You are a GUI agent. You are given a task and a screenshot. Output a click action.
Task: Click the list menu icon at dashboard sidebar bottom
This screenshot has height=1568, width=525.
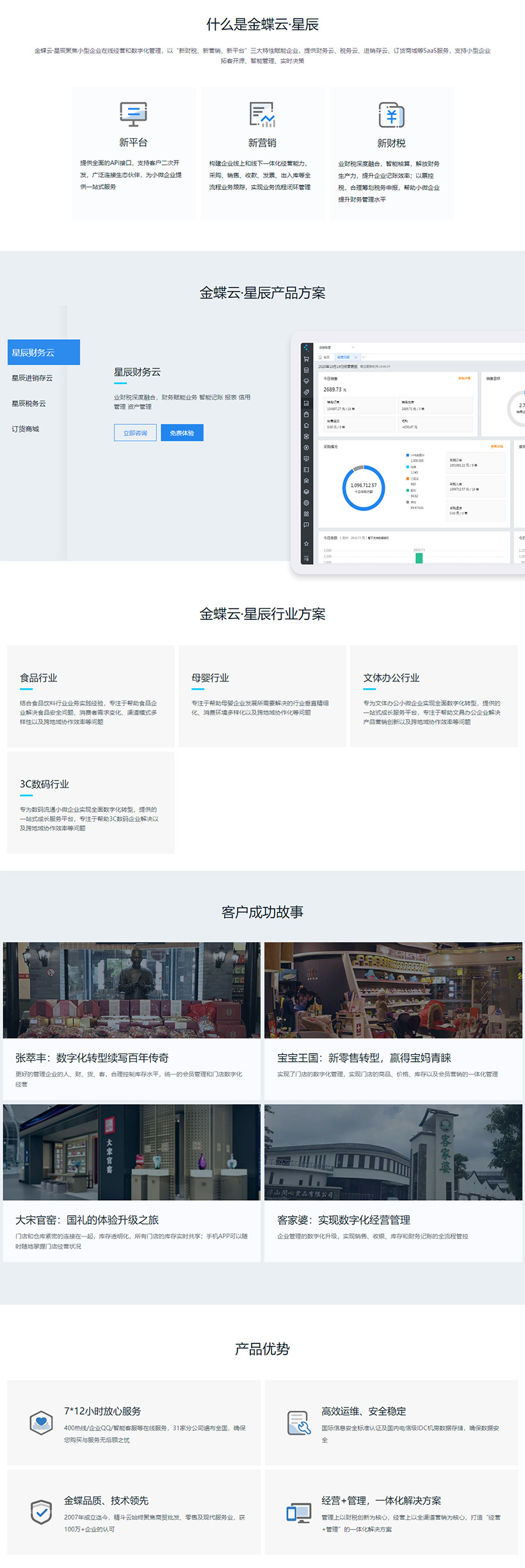(306, 558)
